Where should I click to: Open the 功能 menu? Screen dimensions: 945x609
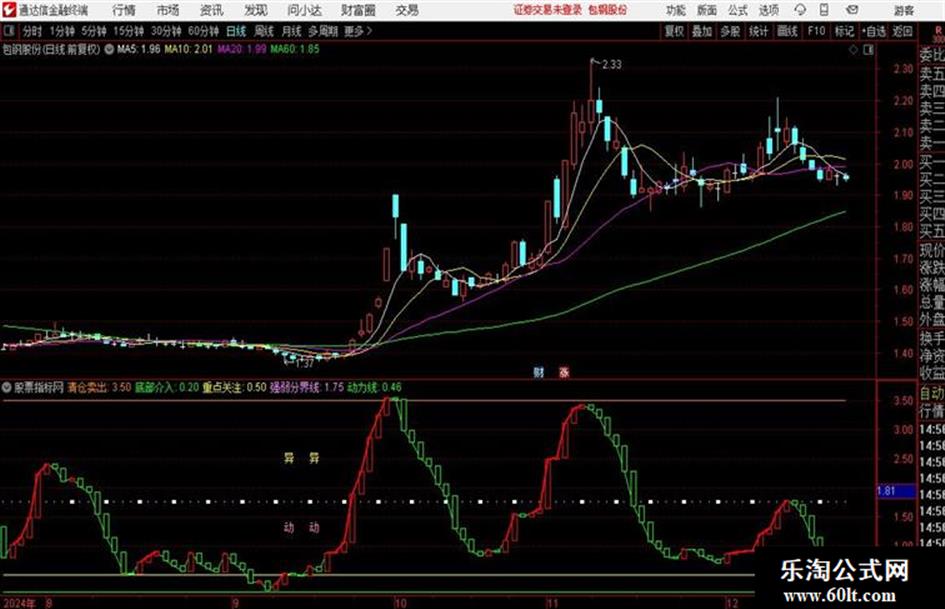click(676, 10)
